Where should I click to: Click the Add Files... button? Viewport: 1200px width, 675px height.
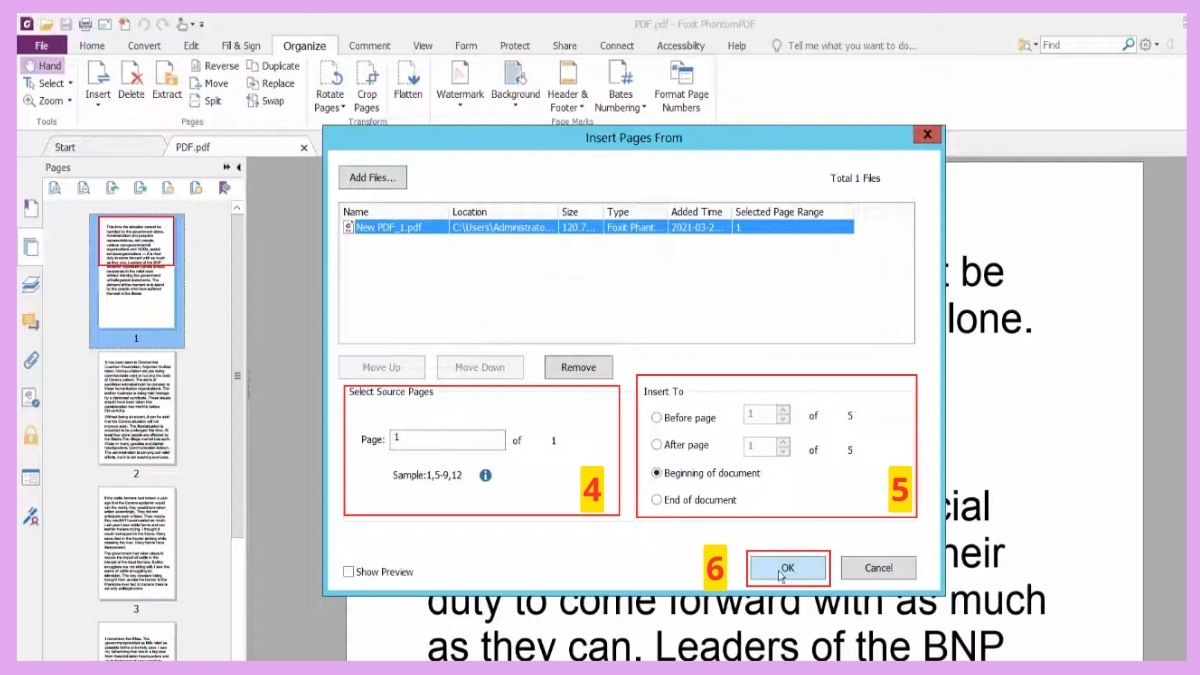[x=372, y=178]
